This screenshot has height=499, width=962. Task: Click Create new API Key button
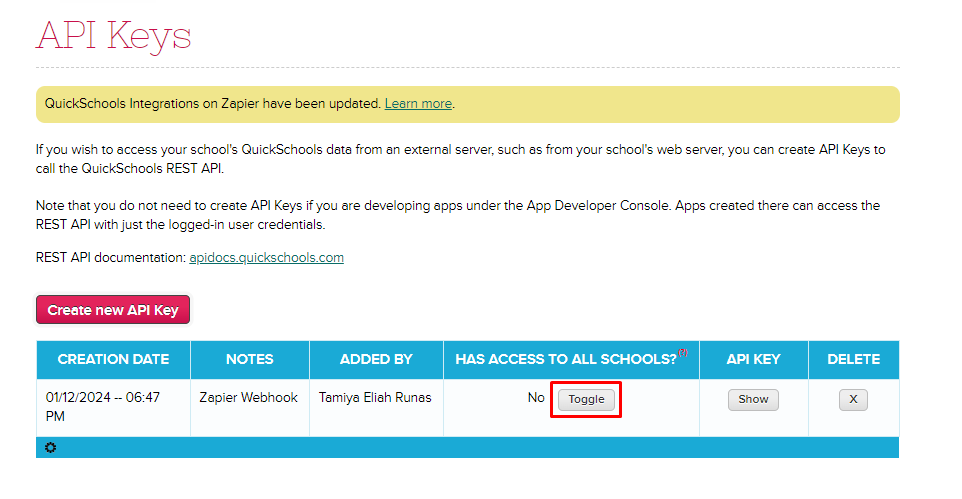pyautogui.click(x=113, y=310)
